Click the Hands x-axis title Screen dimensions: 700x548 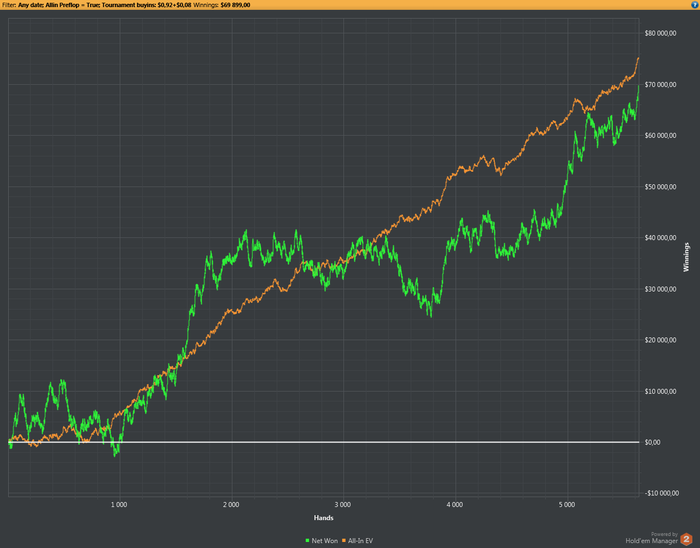coord(324,518)
